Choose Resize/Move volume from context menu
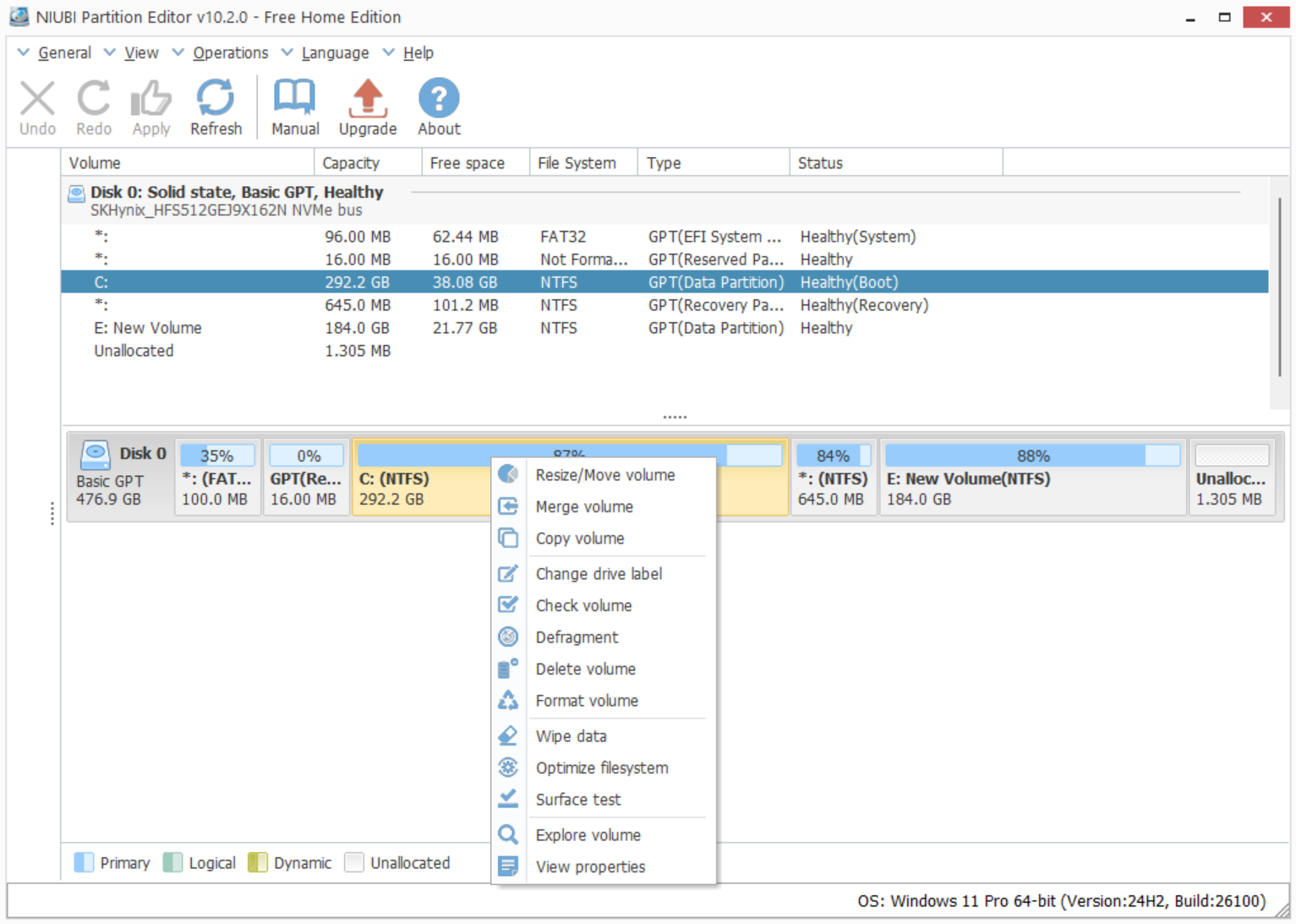Screen dimensions: 1296x924 tap(604, 475)
